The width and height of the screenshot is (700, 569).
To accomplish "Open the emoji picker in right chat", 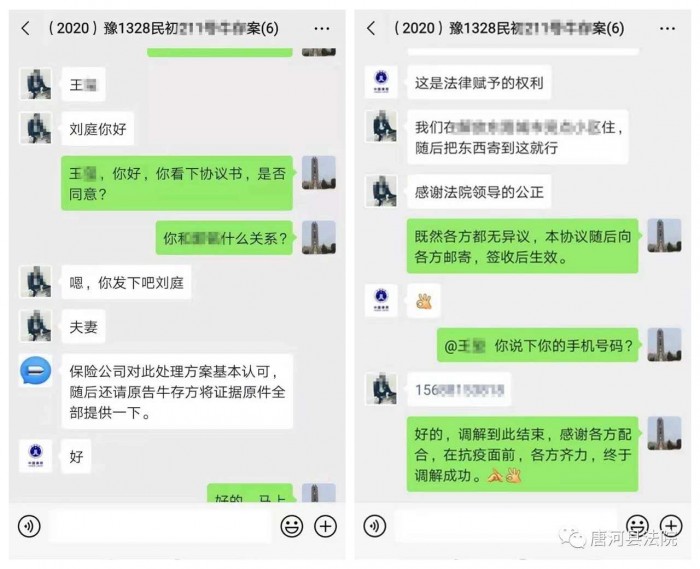I will [x=637, y=526].
